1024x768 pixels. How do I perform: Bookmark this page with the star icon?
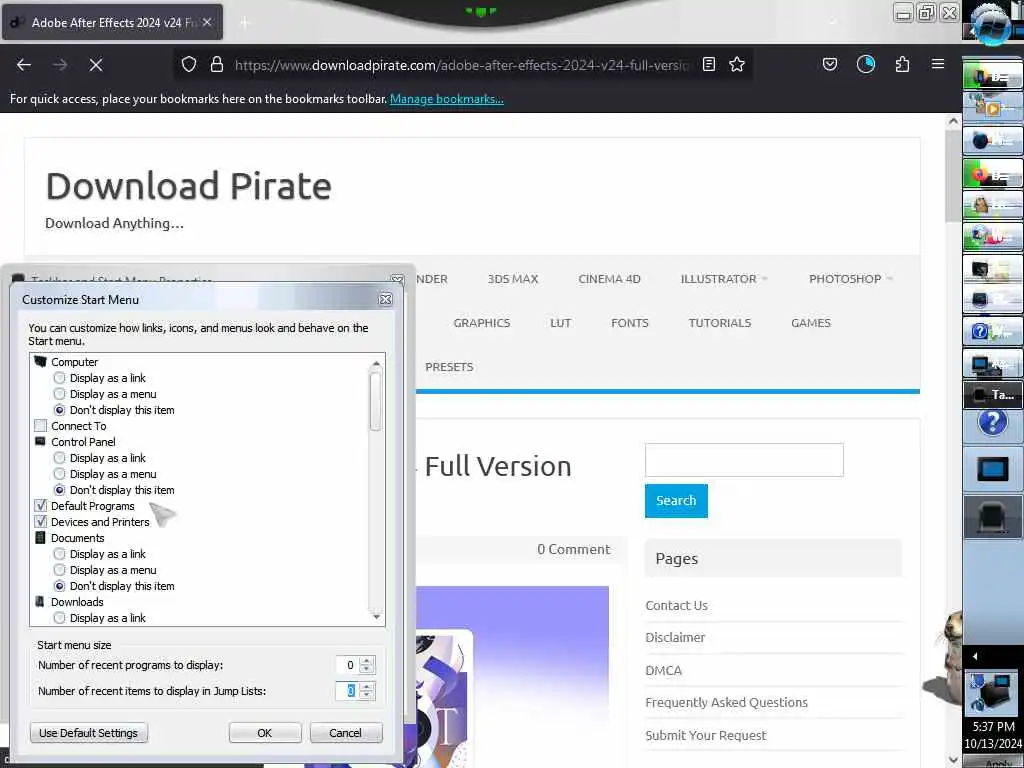click(x=737, y=64)
